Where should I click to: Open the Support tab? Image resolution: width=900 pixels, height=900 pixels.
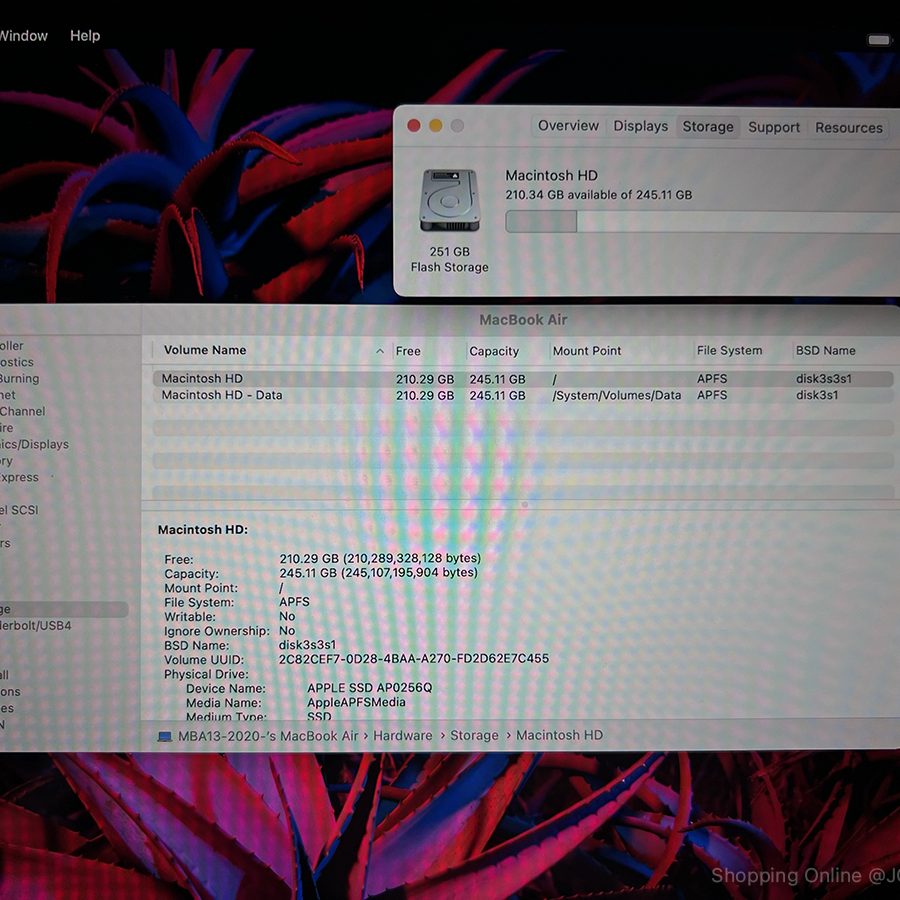pos(774,127)
